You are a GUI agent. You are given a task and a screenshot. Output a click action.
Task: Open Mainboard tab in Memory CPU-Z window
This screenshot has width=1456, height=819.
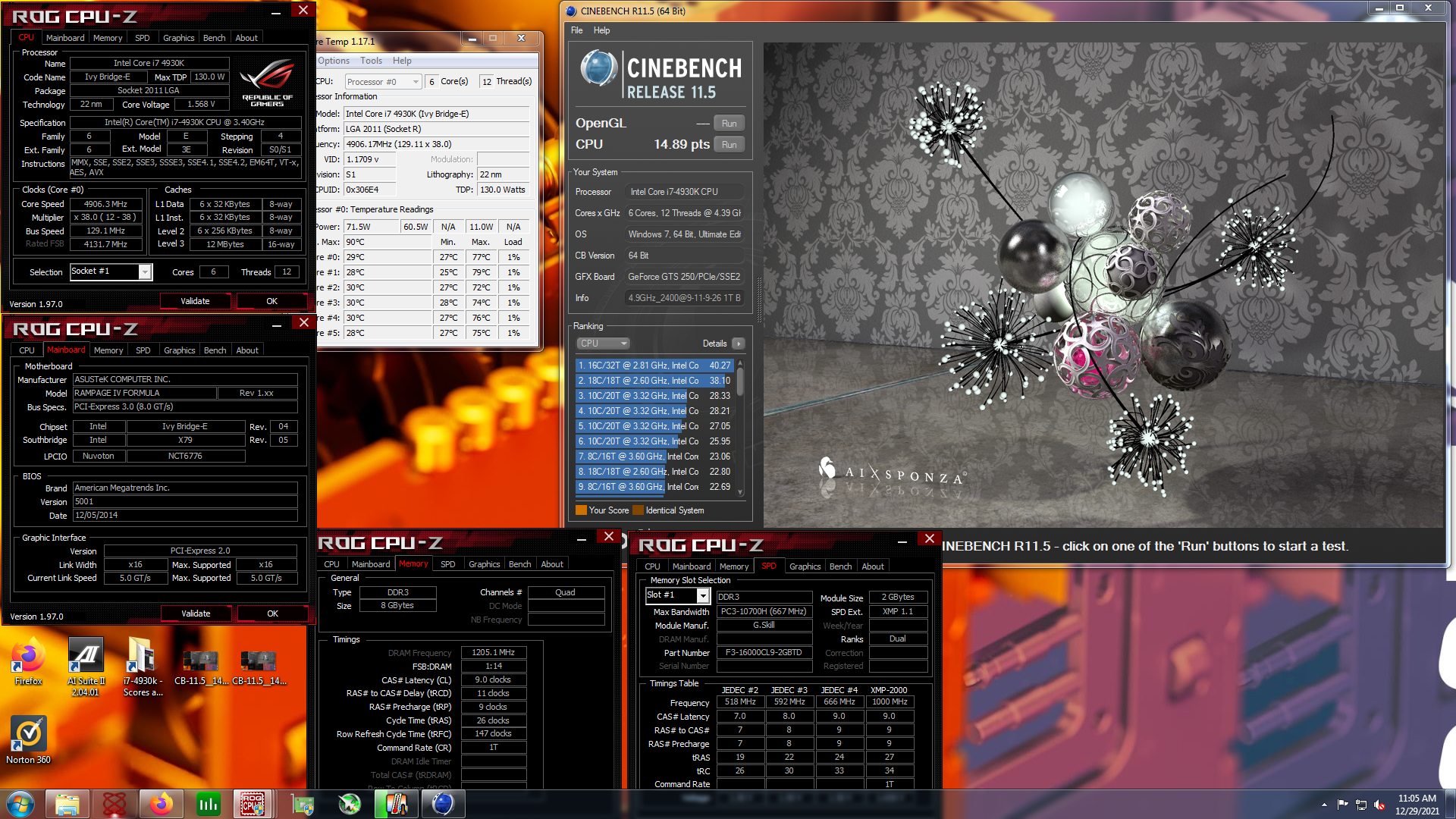pos(371,564)
